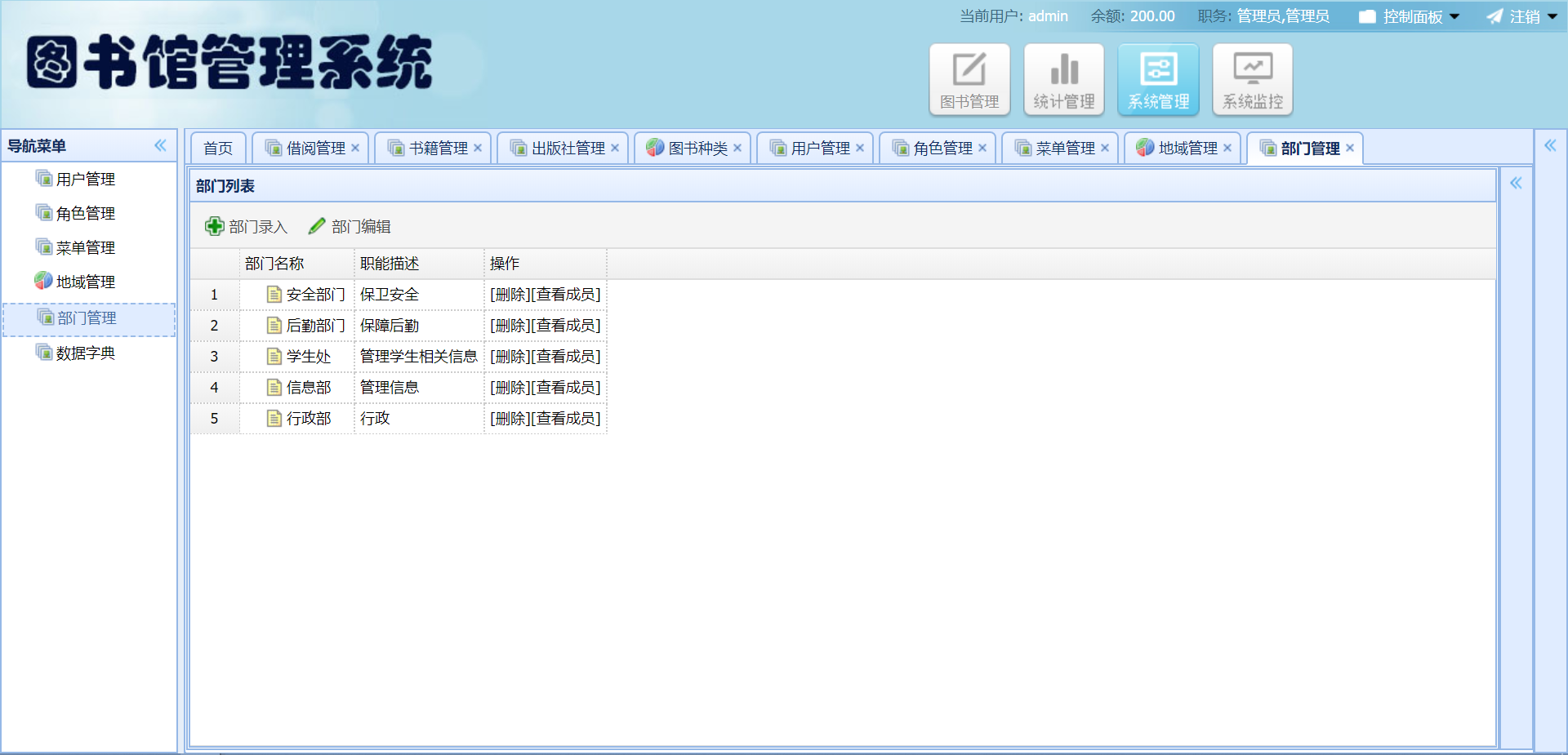Screen dimensions: 1568x755
Task: Click the globe icon beside 地域管理 menu
Action: 42,281
